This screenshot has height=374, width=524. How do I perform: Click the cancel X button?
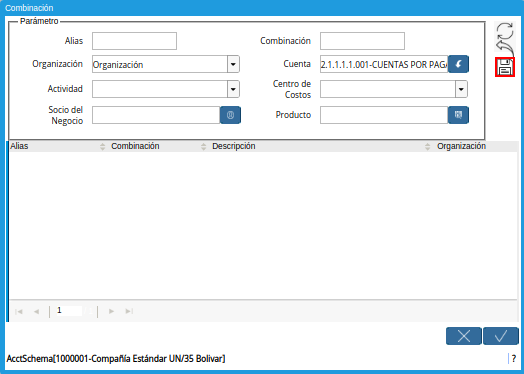click(x=464, y=336)
